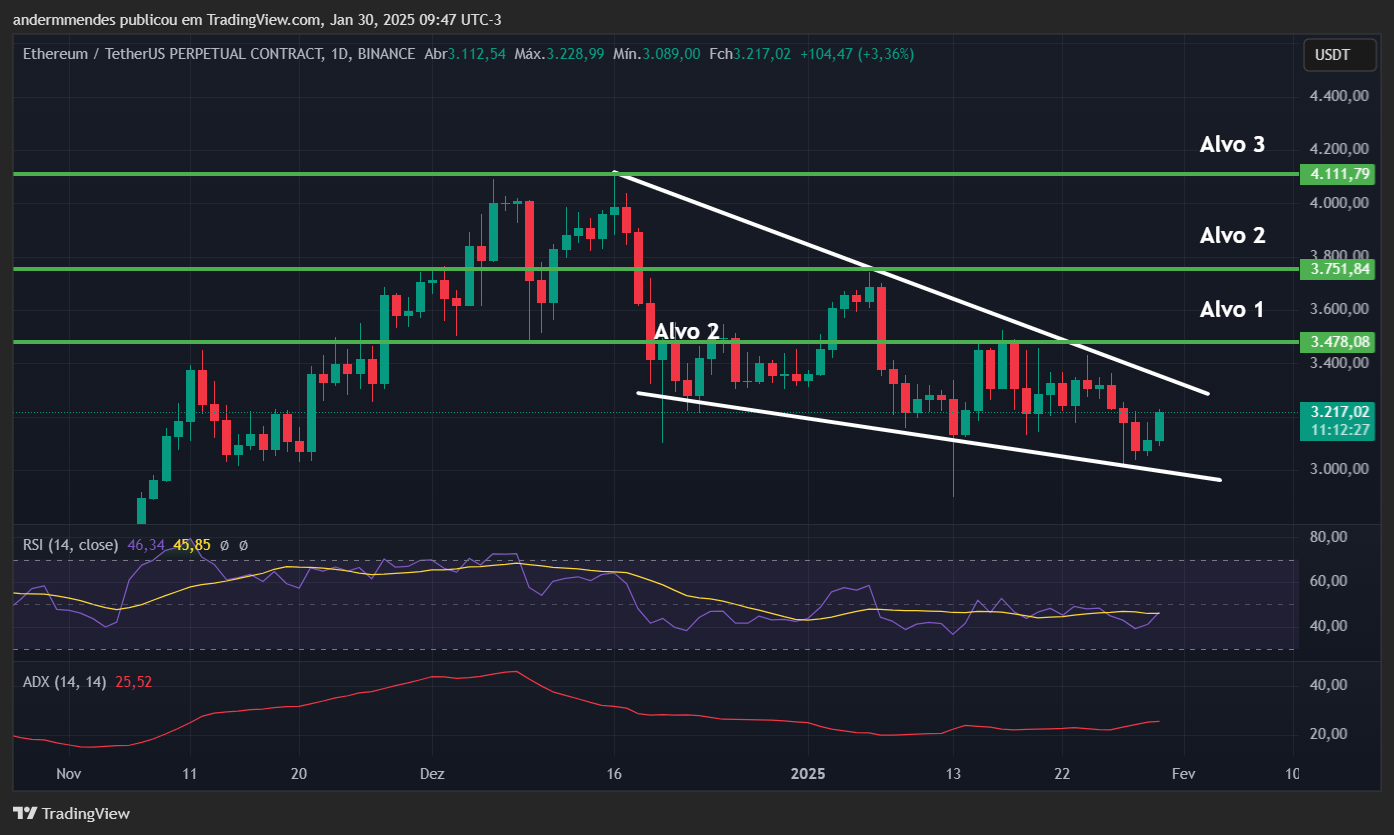Click the 16 date on the time axis

tap(614, 774)
